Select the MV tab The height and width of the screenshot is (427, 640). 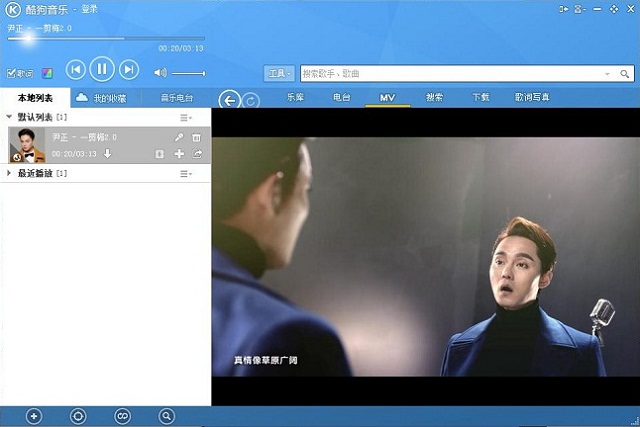(x=387, y=98)
